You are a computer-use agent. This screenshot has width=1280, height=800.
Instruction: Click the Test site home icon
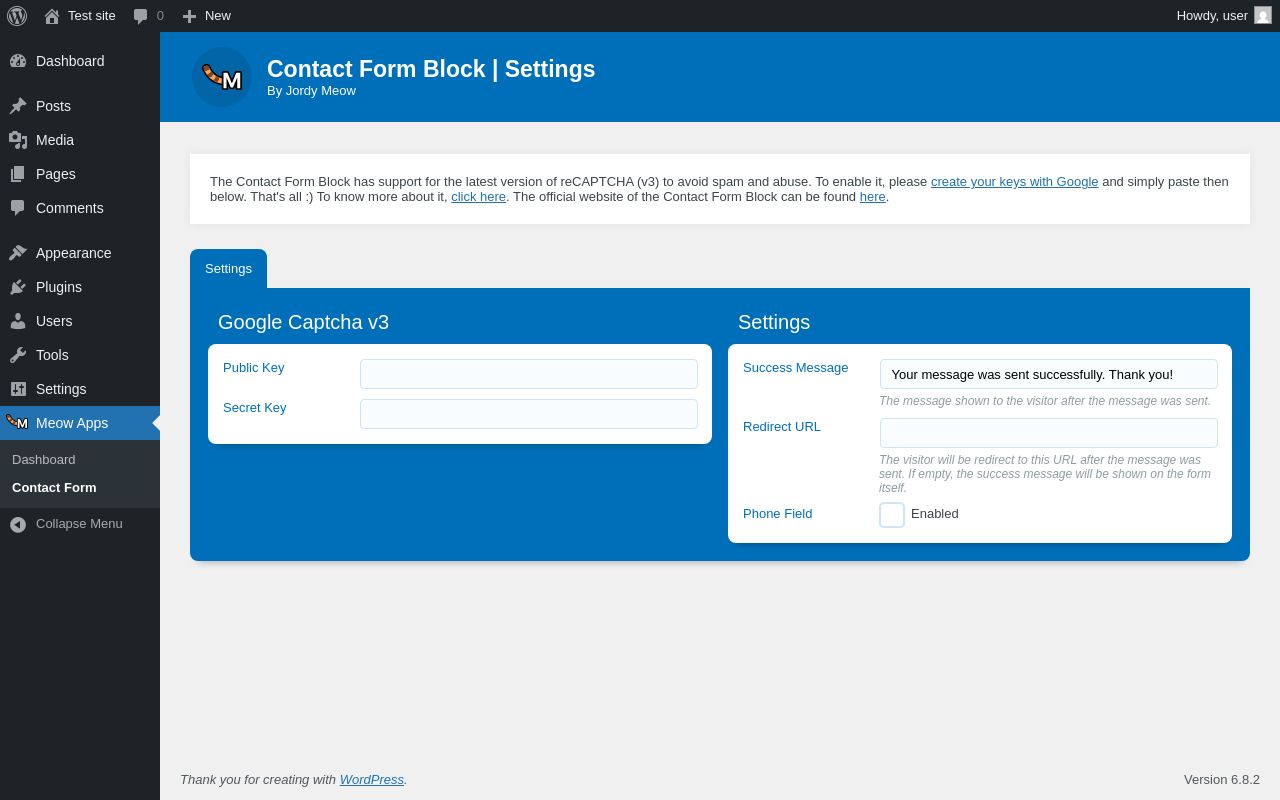52,16
